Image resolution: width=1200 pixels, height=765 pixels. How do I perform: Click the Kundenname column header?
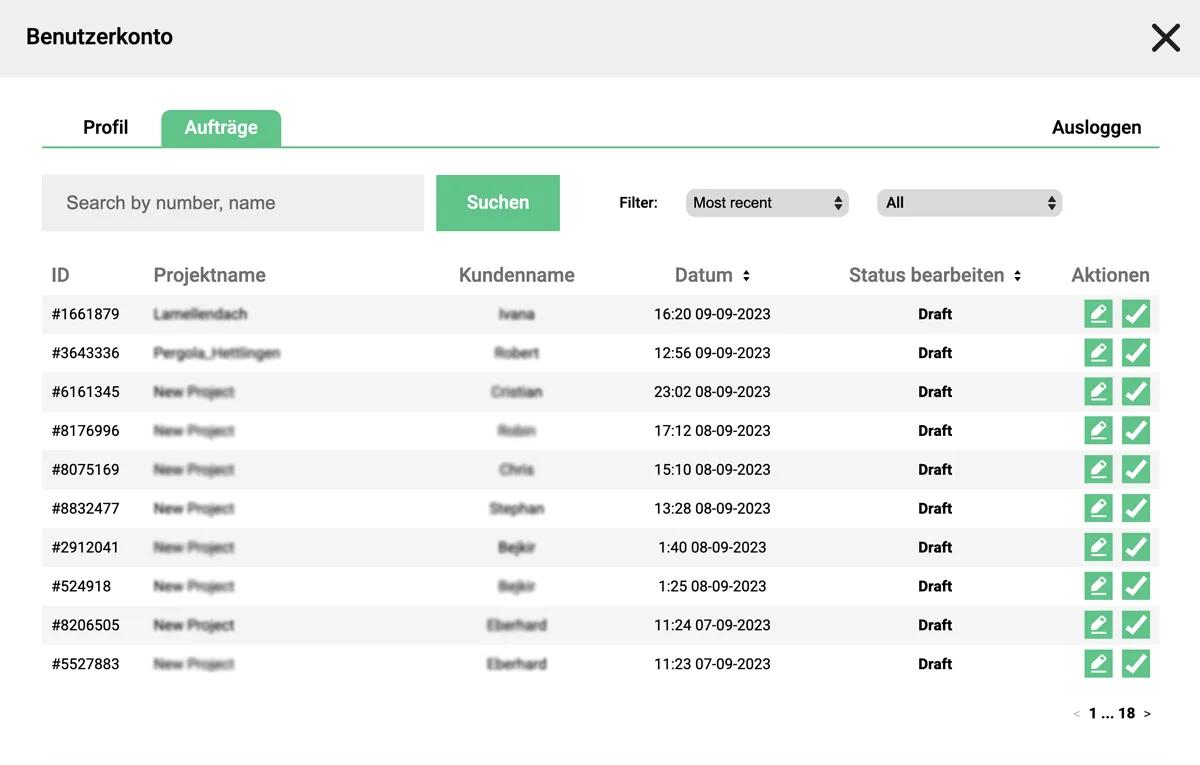pyautogui.click(x=516, y=276)
